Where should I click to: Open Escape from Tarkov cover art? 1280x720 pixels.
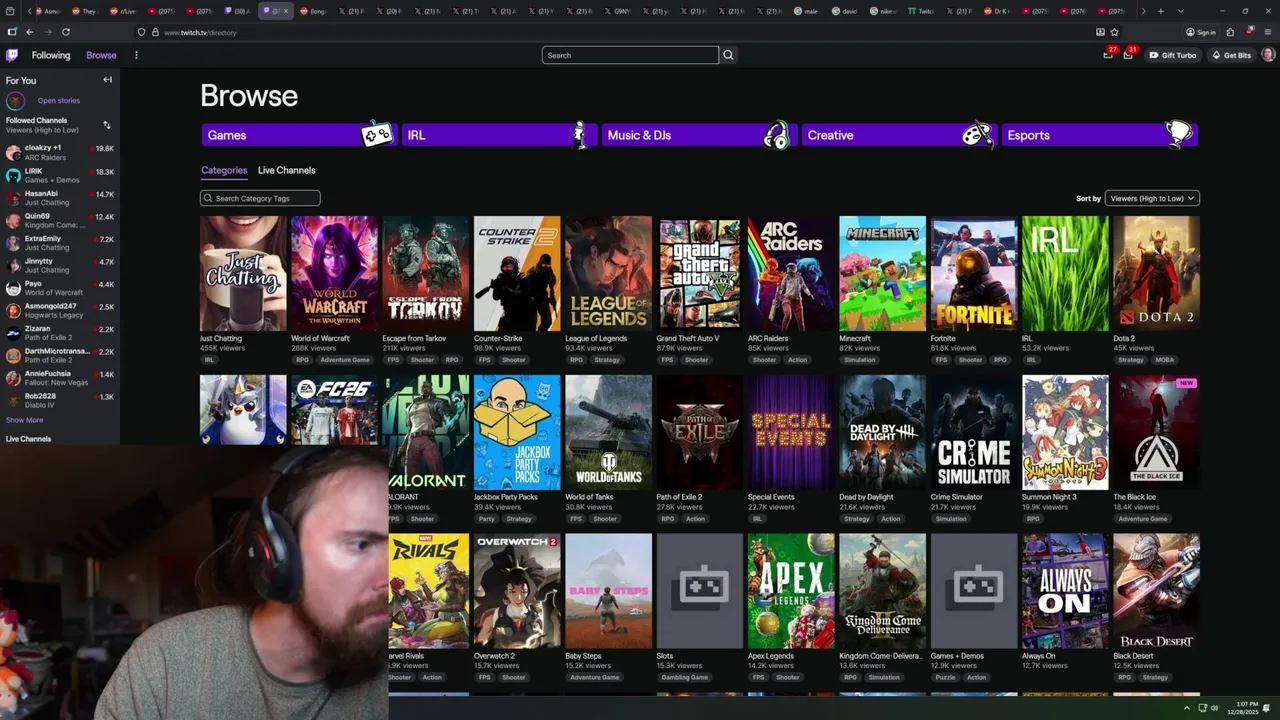tap(426, 273)
